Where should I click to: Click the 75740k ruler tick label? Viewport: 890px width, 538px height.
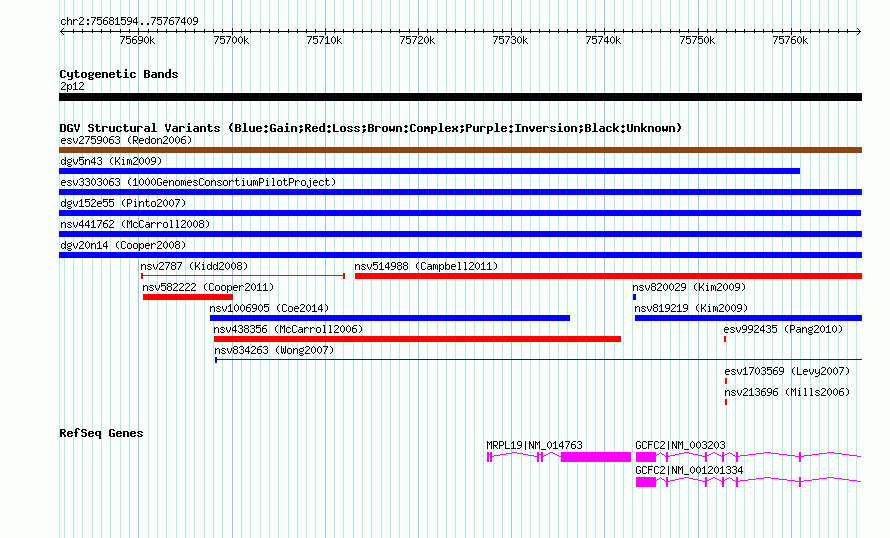(x=603, y=40)
